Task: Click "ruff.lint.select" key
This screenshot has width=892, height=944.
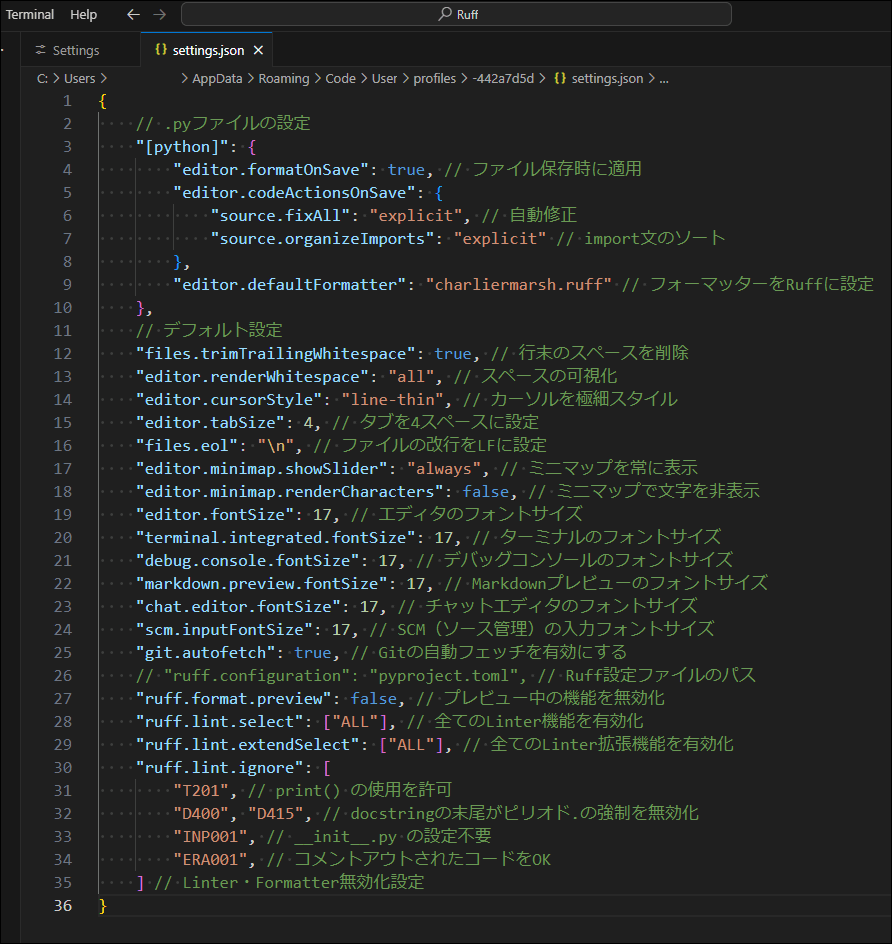Action: (x=220, y=722)
